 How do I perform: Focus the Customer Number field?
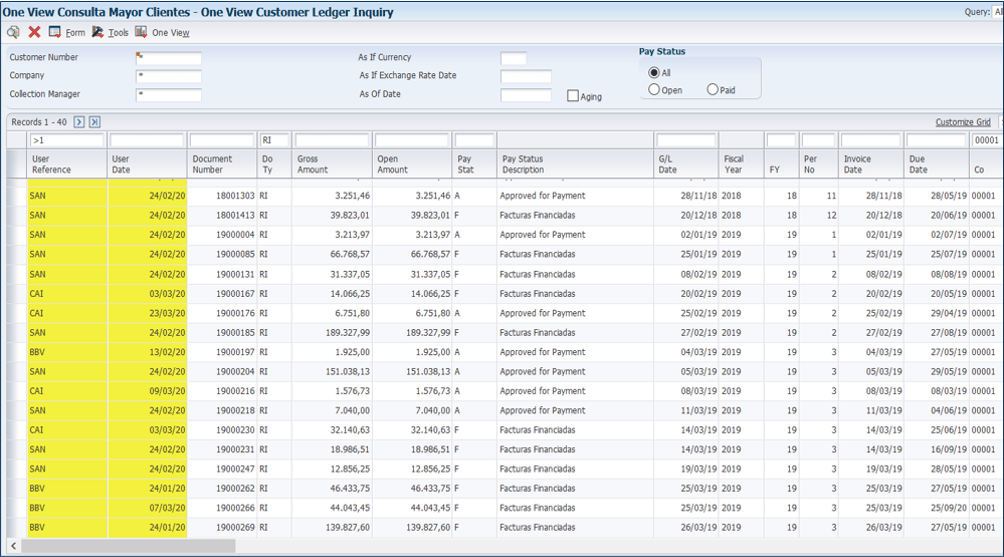tap(168, 58)
